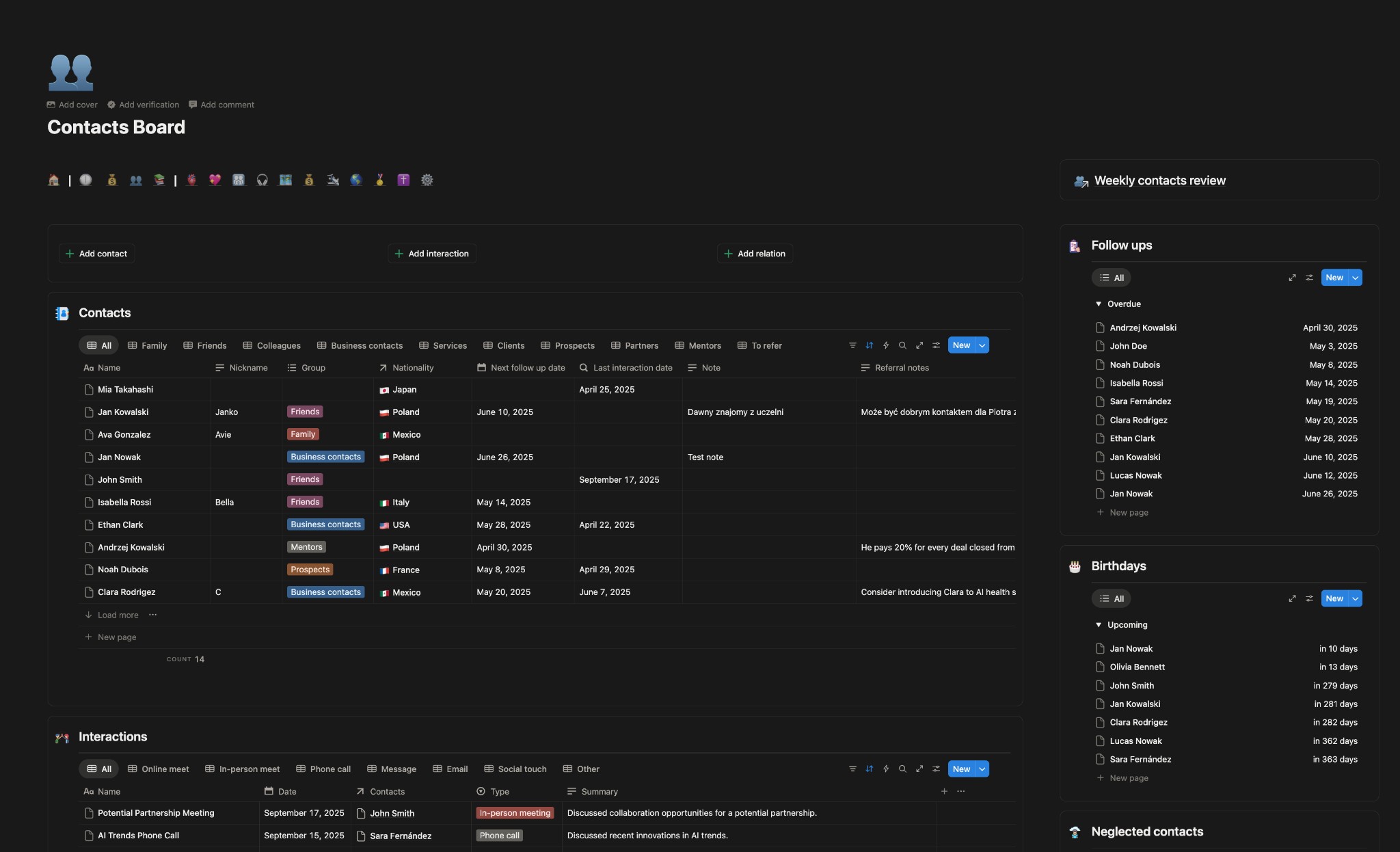Click the Add cover icon above Contacts Board
The width and height of the screenshot is (1400, 852).
click(x=52, y=104)
